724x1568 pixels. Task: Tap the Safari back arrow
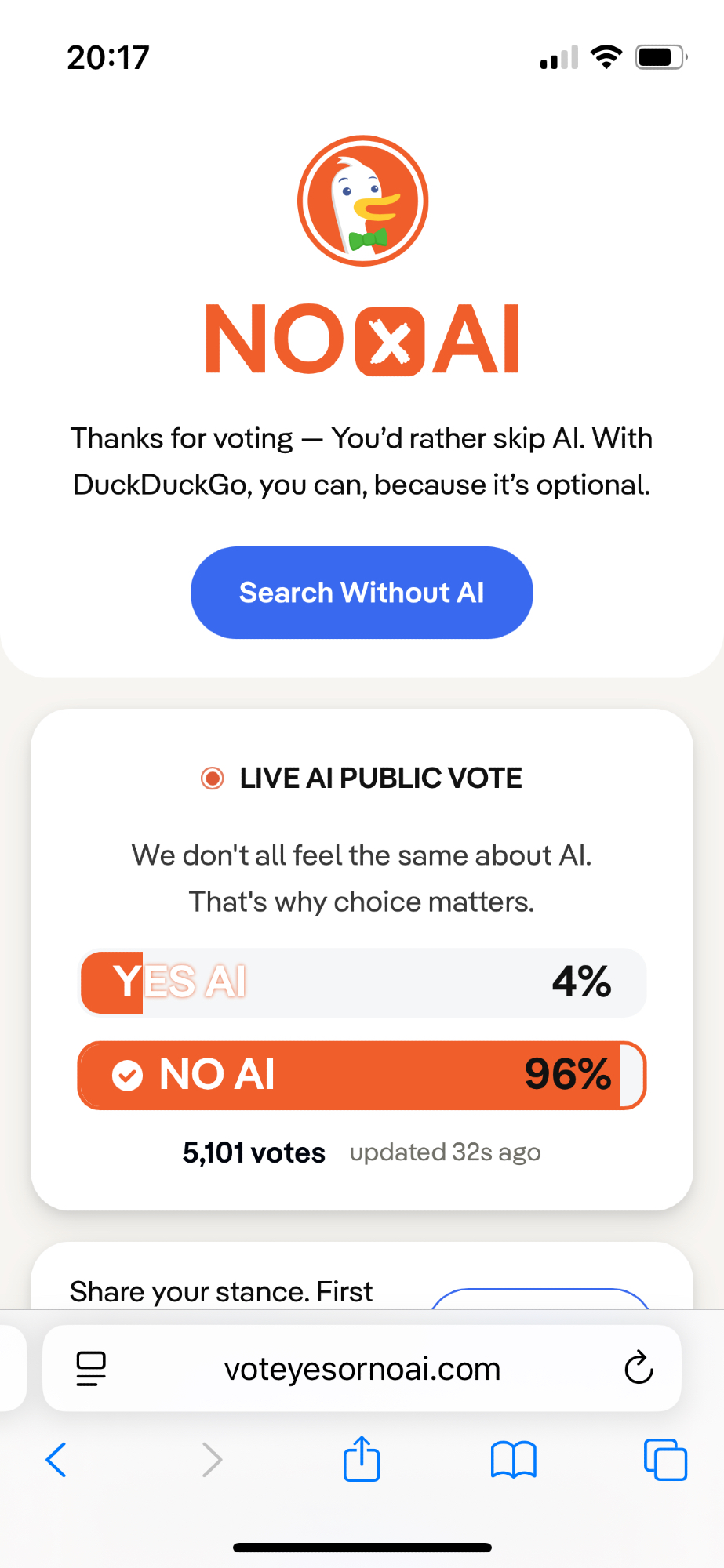tap(56, 1460)
